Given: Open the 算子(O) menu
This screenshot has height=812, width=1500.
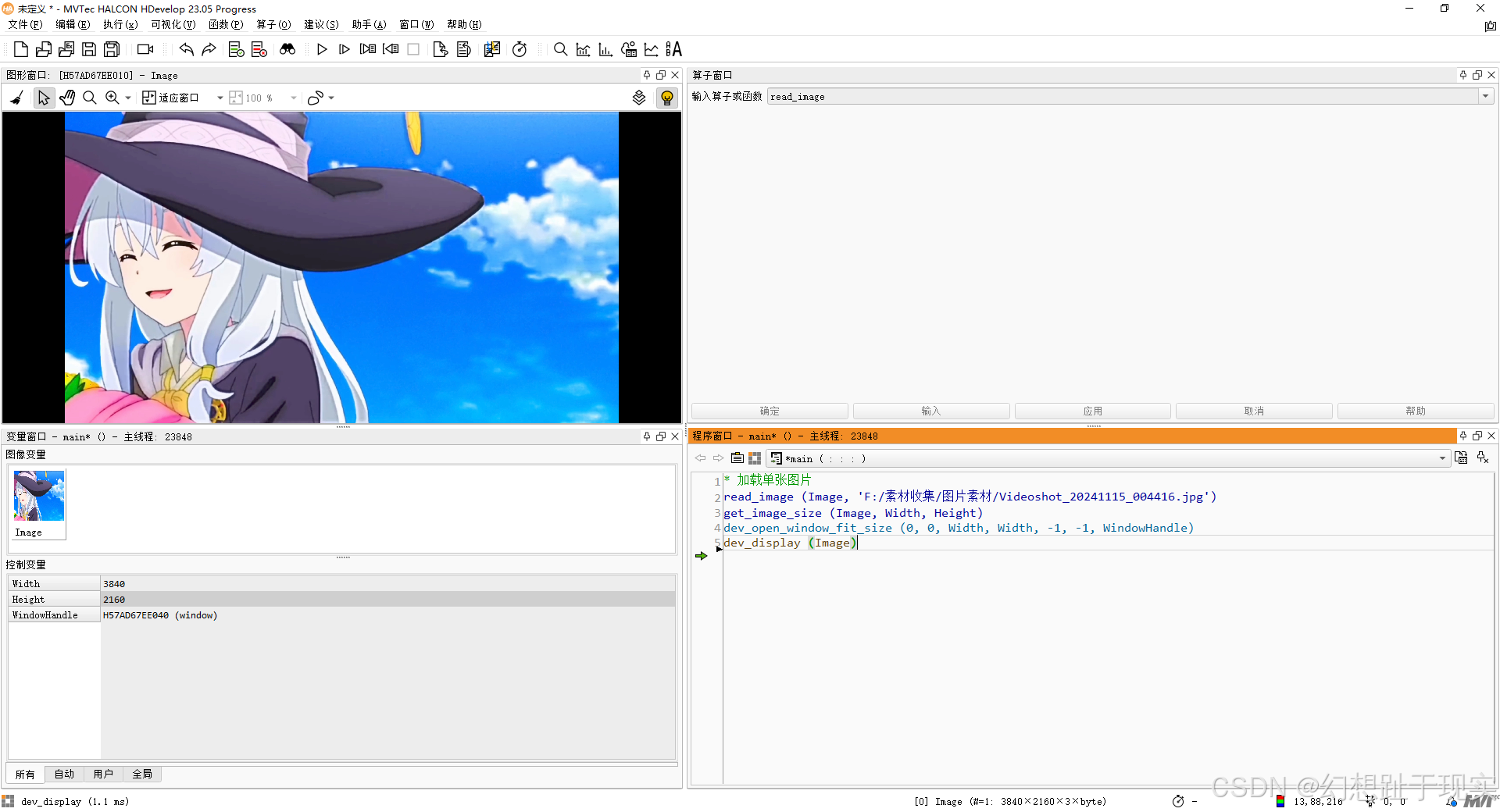Looking at the screenshot, I should [273, 25].
